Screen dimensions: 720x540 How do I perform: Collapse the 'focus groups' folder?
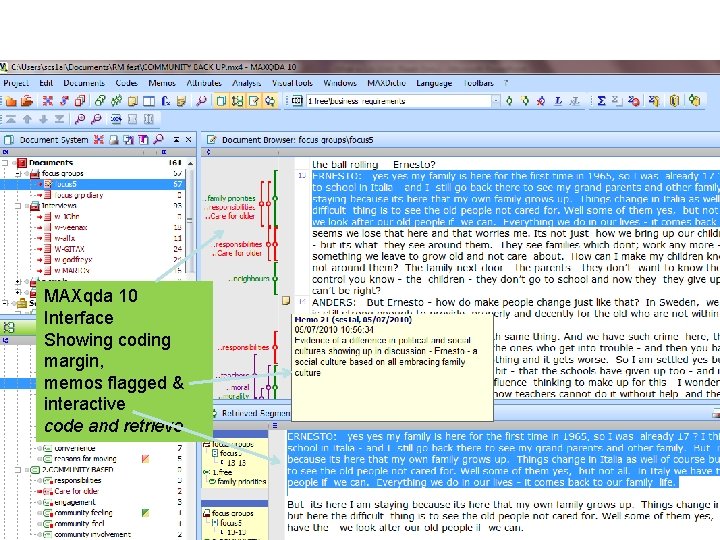(18, 174)
